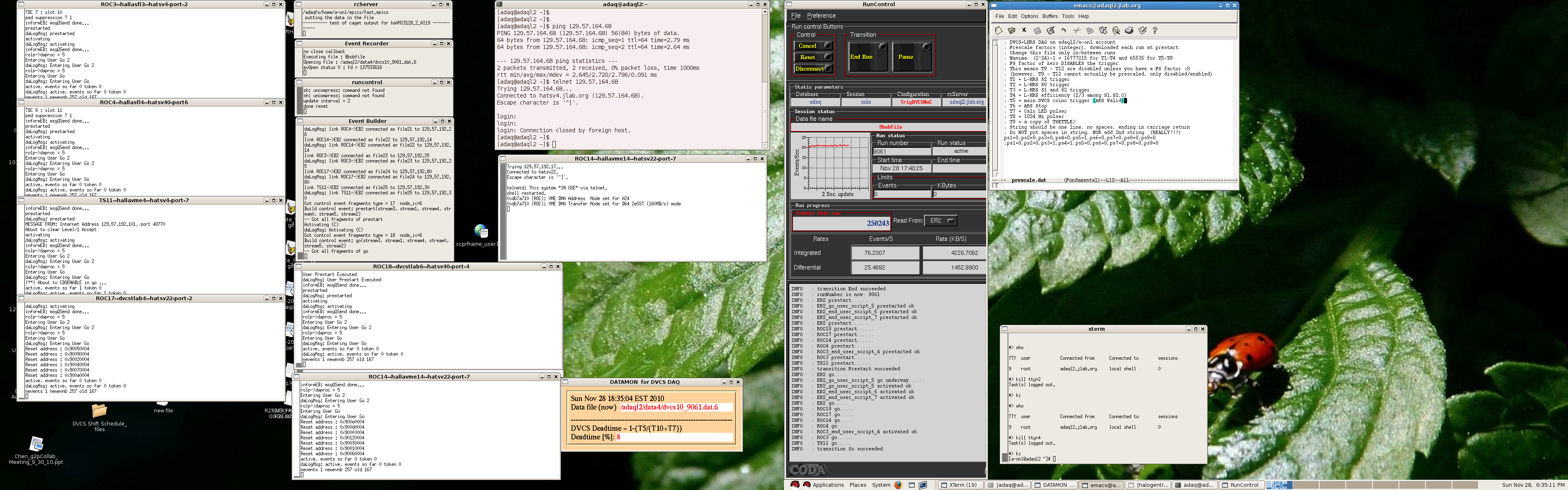Click emacs Save buffer floppy icon
The width and height of the screenshot is (1568, 490).
coord(1037,31)
